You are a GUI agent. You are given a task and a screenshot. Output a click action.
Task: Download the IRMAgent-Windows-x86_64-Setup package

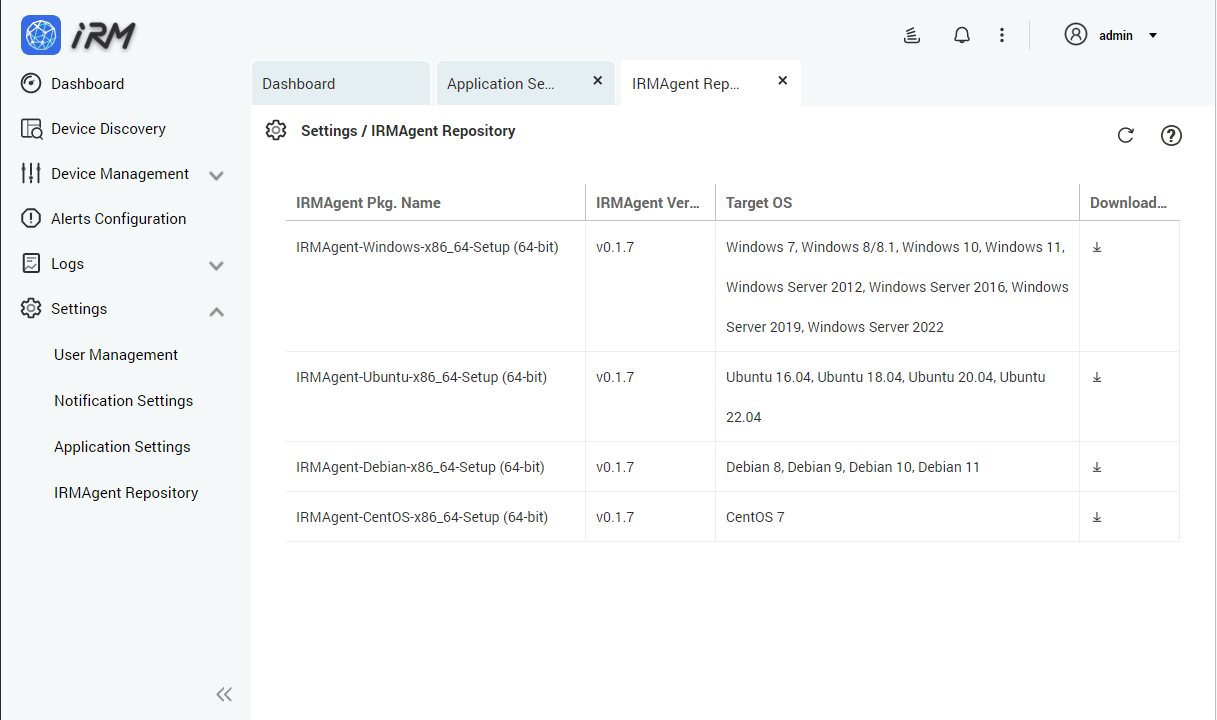(1097, 247)
